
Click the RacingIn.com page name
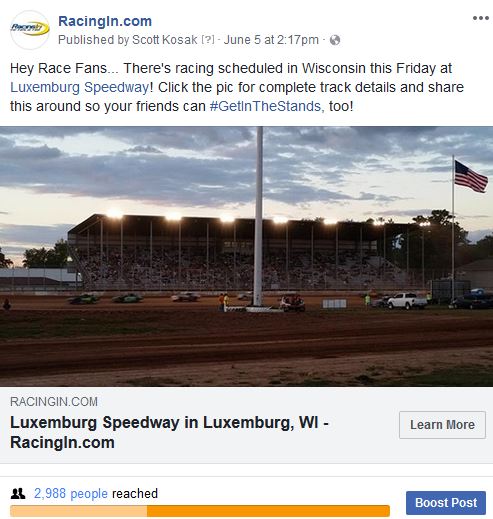105,21
